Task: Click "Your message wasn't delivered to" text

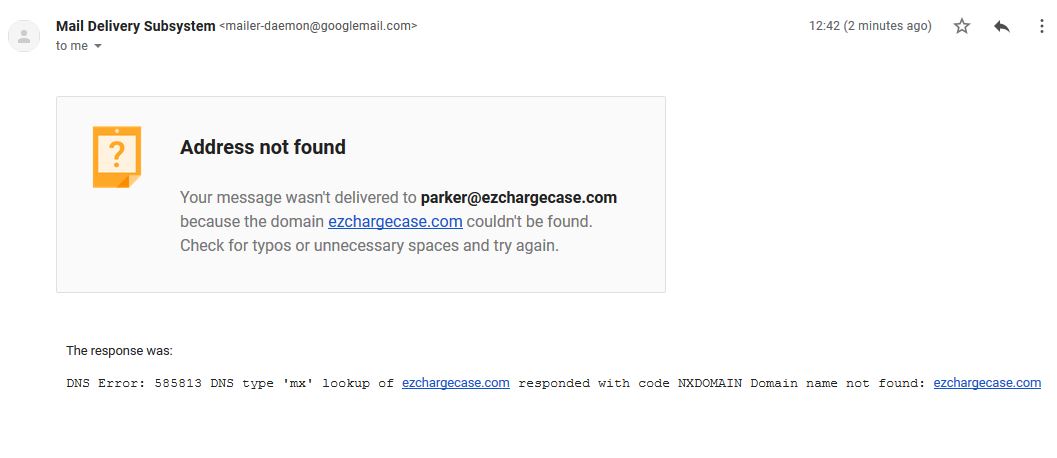Action: [x=298, y=197]
